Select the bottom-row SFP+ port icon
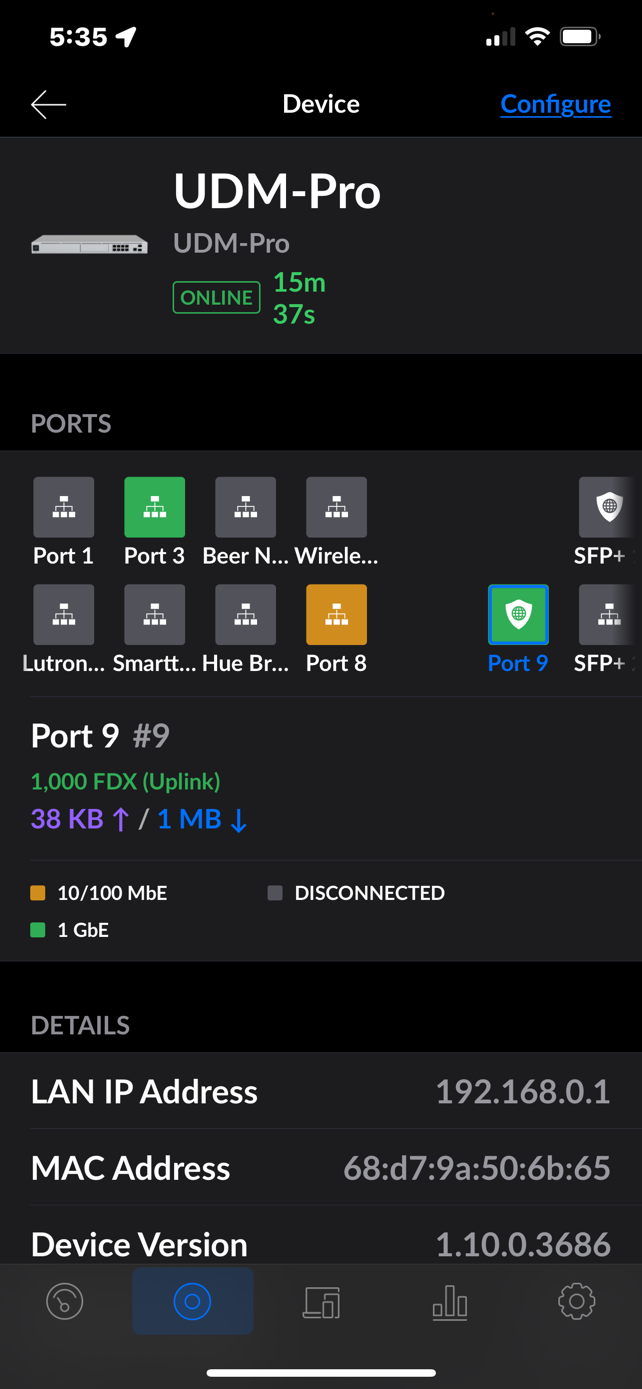Viewport: 642px width, 1389px height. 608,615
